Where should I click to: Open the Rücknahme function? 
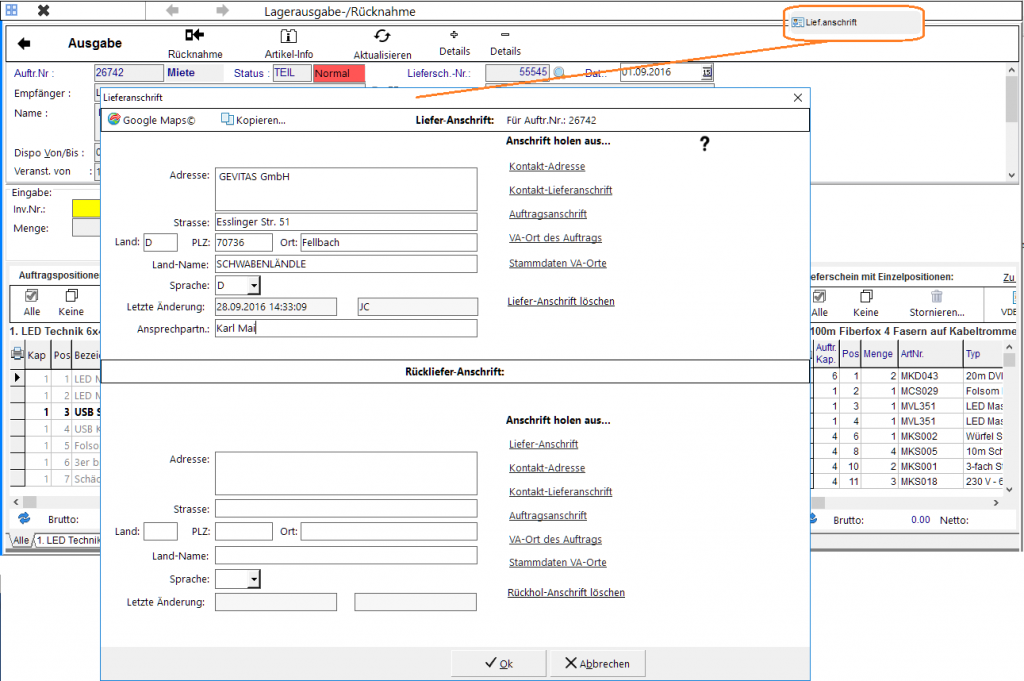[195, 43]
